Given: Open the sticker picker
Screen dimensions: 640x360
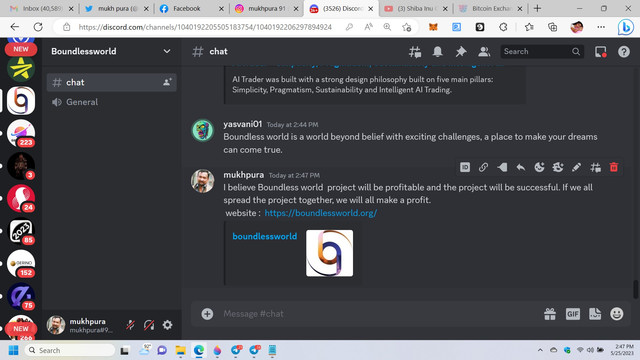Looking at the screenshot, I should [595, 314].
